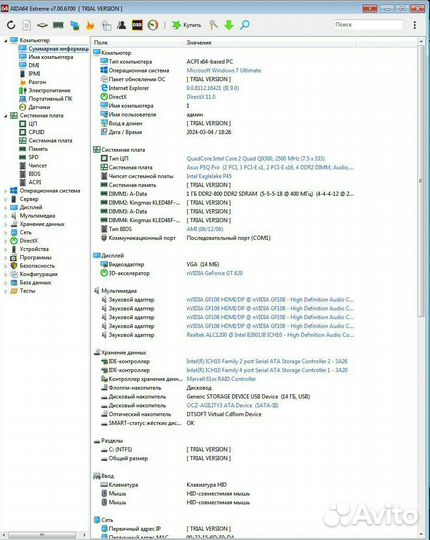Collapse the Компьютер tree node
Screen dimensions: 430x540
pyautogui.click(x=6, y=40)
